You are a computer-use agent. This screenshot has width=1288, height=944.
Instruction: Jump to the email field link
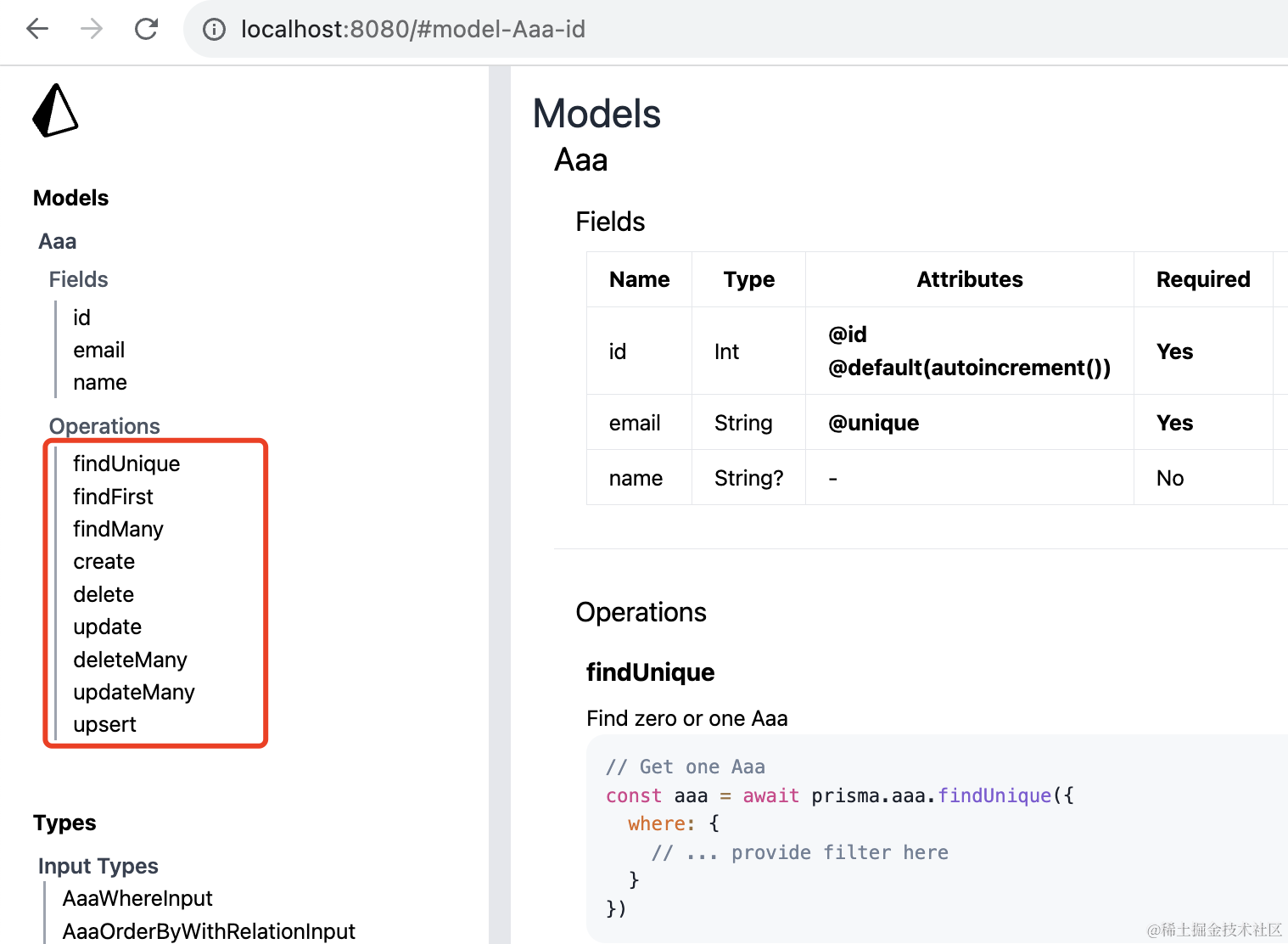(x=98, y=350)
